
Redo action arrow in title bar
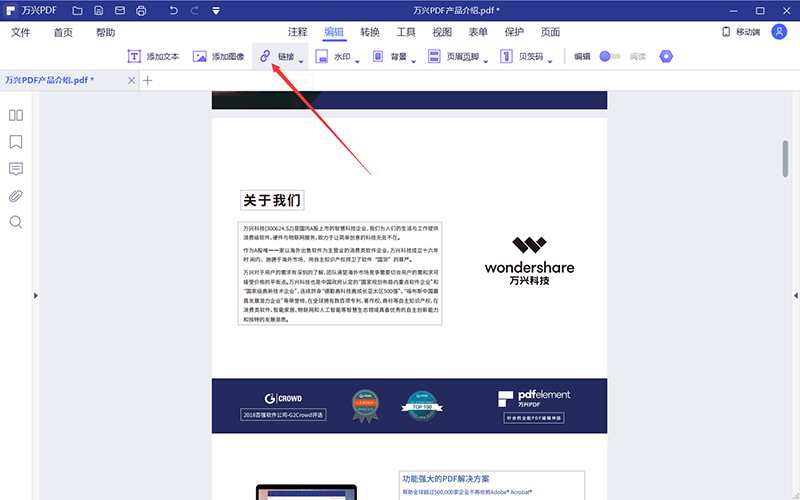pyautogui.click(x=194, y=10)
